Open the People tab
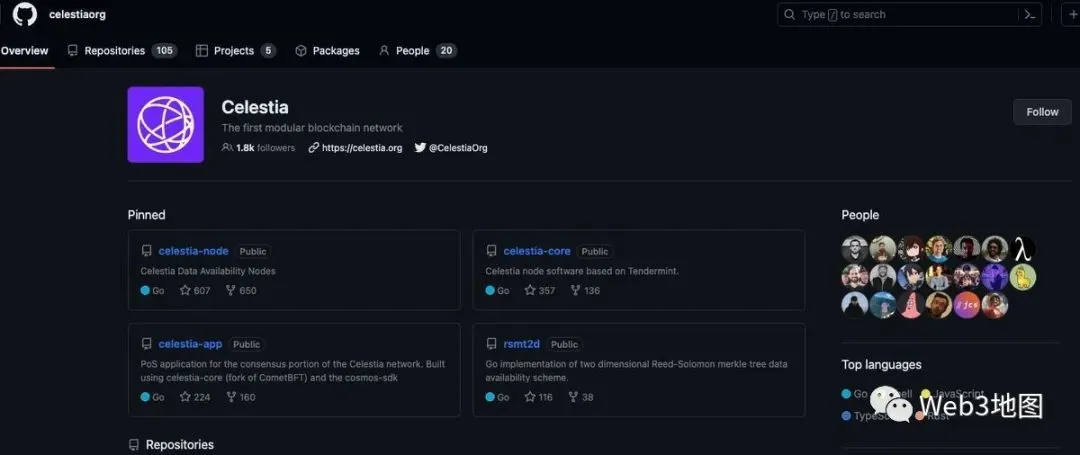This screenshot has width=1080, height=455. [x=417, y=51]
